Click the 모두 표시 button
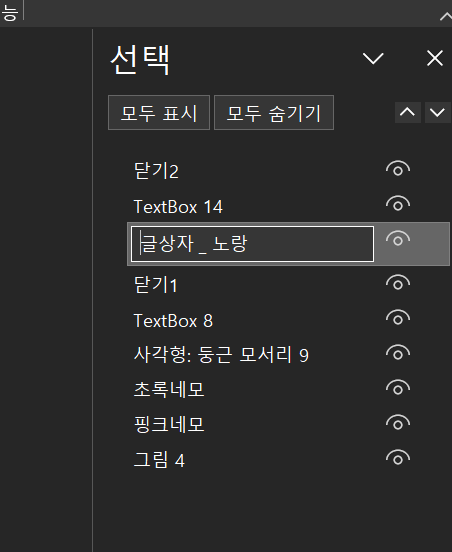452x552 pixels. [159, 113]
